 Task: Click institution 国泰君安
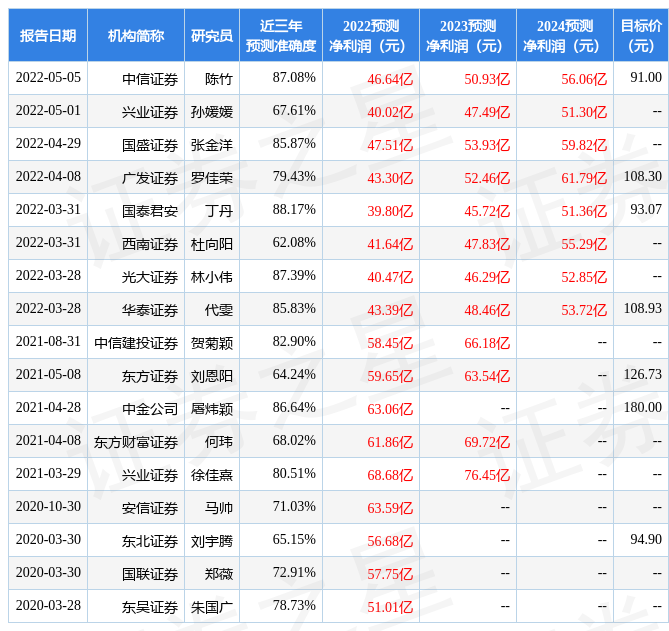150,211
